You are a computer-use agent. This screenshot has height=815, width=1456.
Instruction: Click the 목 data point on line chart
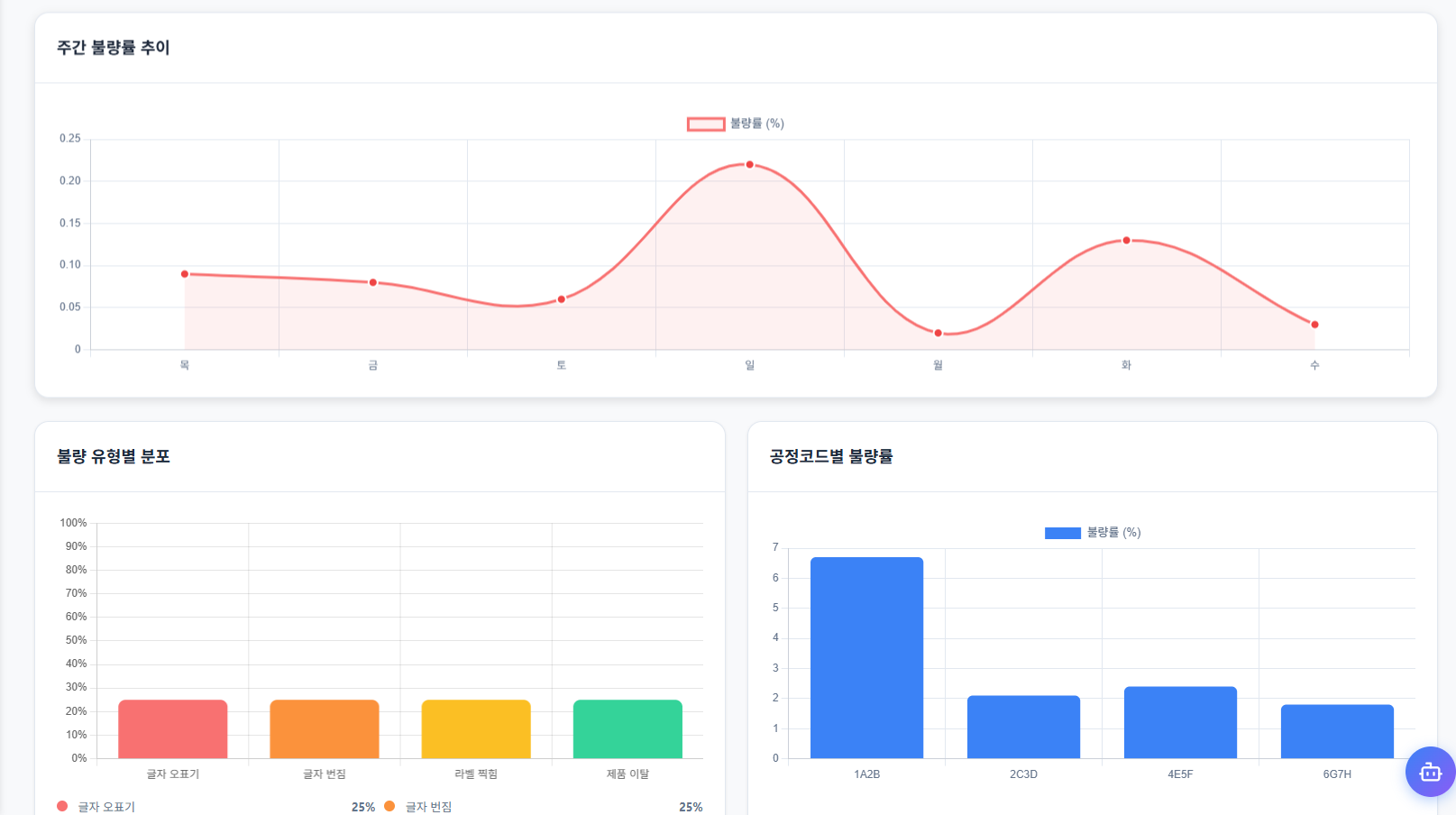[x=185, y=274]
